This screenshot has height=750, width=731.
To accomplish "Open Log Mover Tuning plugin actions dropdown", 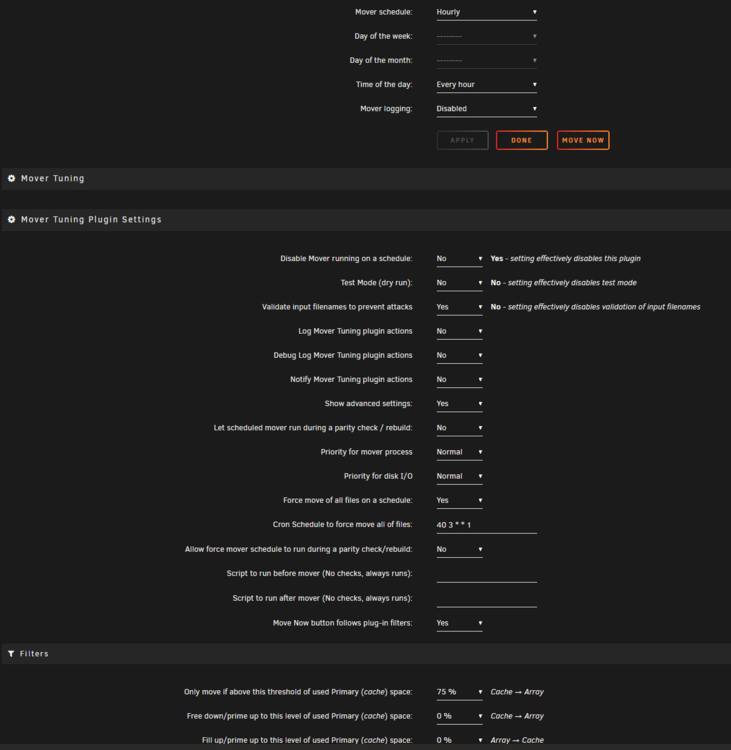I will pos(459,331).
